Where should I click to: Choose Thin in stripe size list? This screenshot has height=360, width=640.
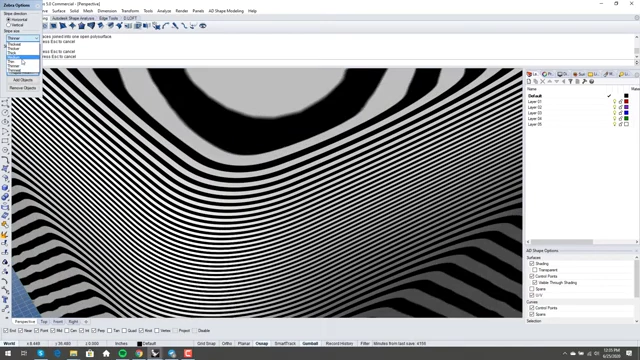coord(23,62)
